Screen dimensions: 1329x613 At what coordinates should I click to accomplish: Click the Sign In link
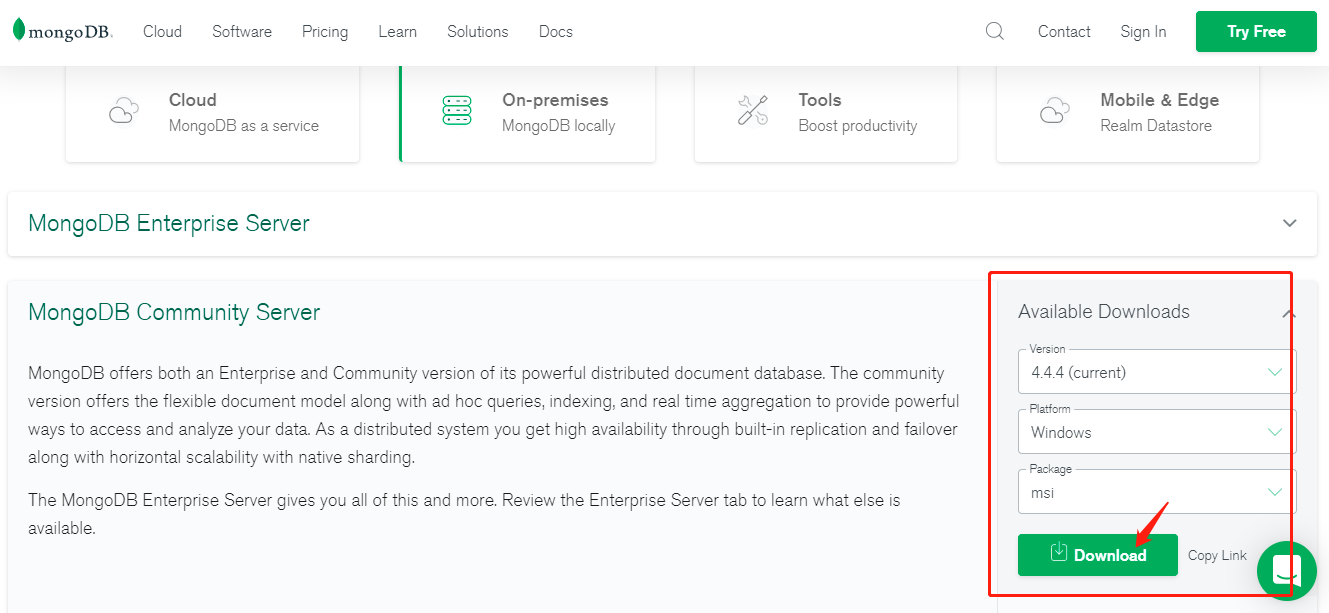[1143, 31]
